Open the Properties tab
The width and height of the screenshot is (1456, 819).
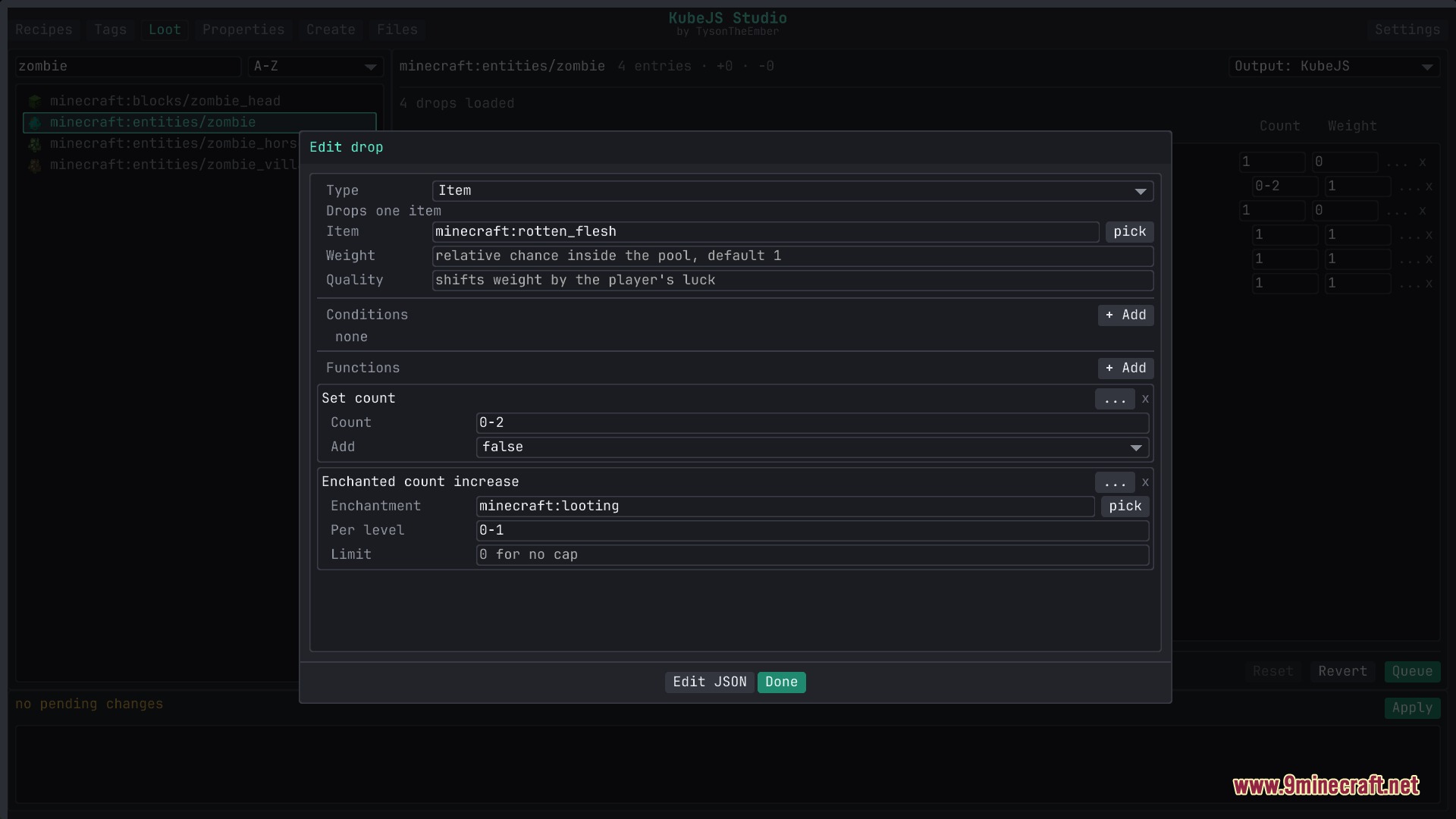pos(243,30)
